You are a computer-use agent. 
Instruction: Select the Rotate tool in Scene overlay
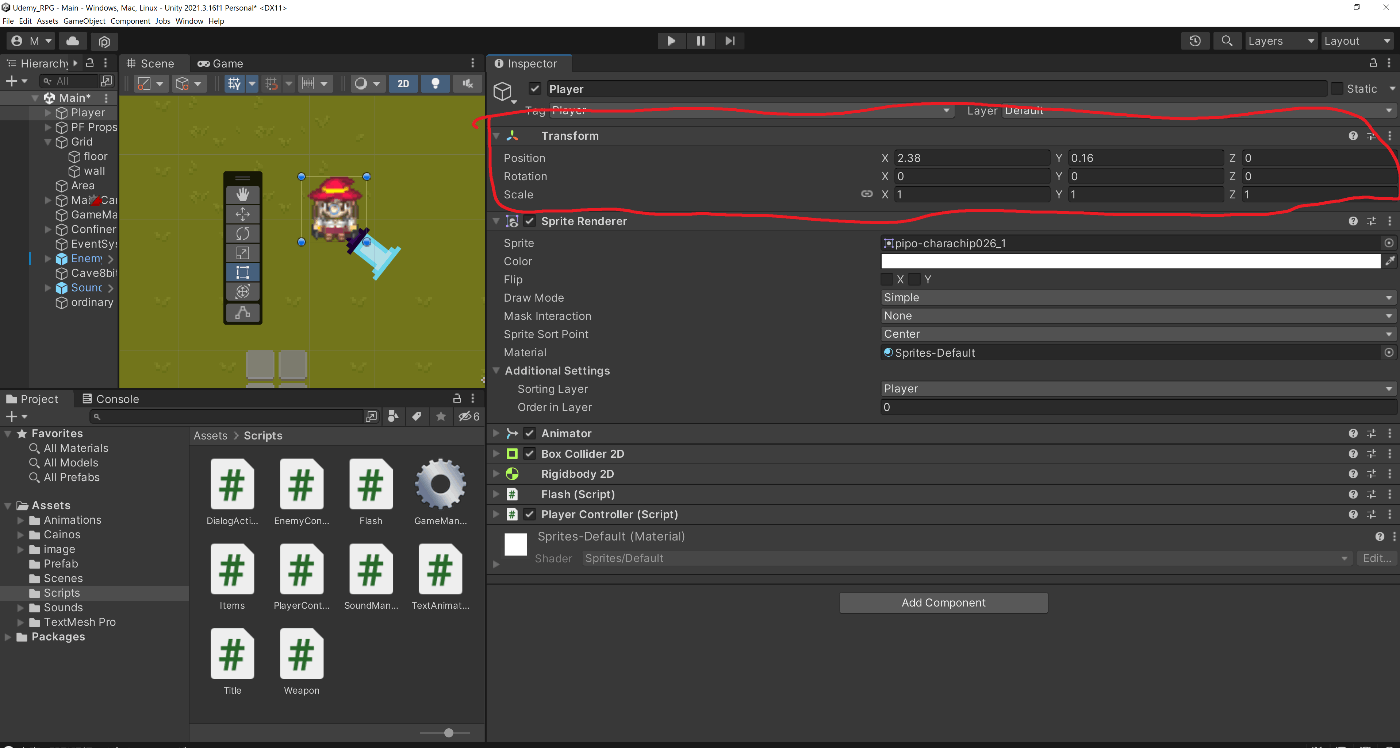pyautogui.click(x=242, y=233)
